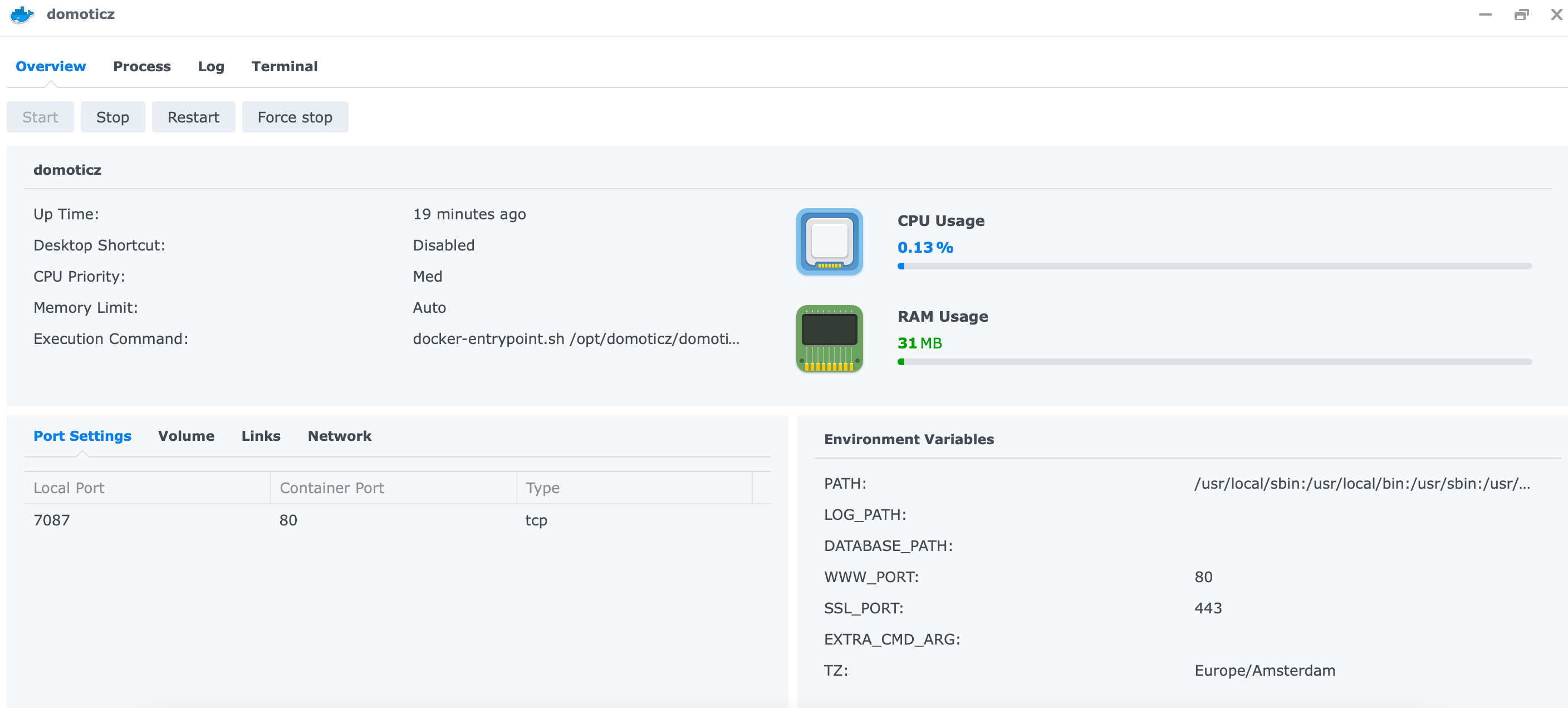Click the CPU Priority 'Med' value

click(x=427, y=276)
